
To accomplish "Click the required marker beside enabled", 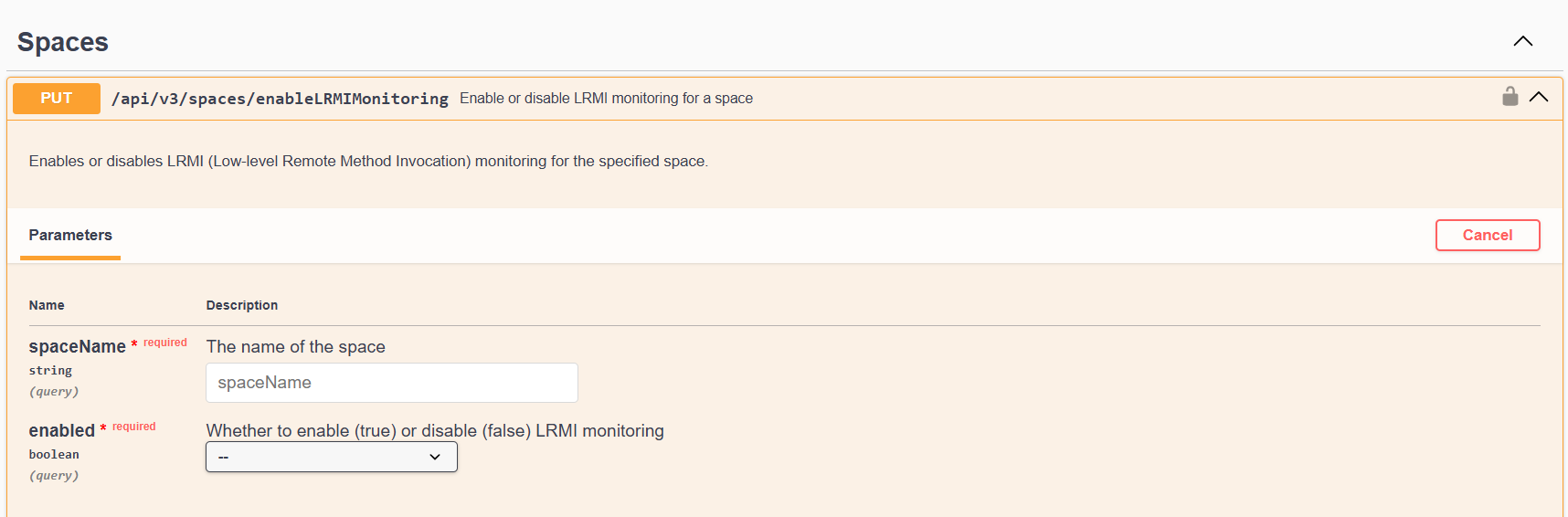I will pyautogui.click(x=128, y=427).
